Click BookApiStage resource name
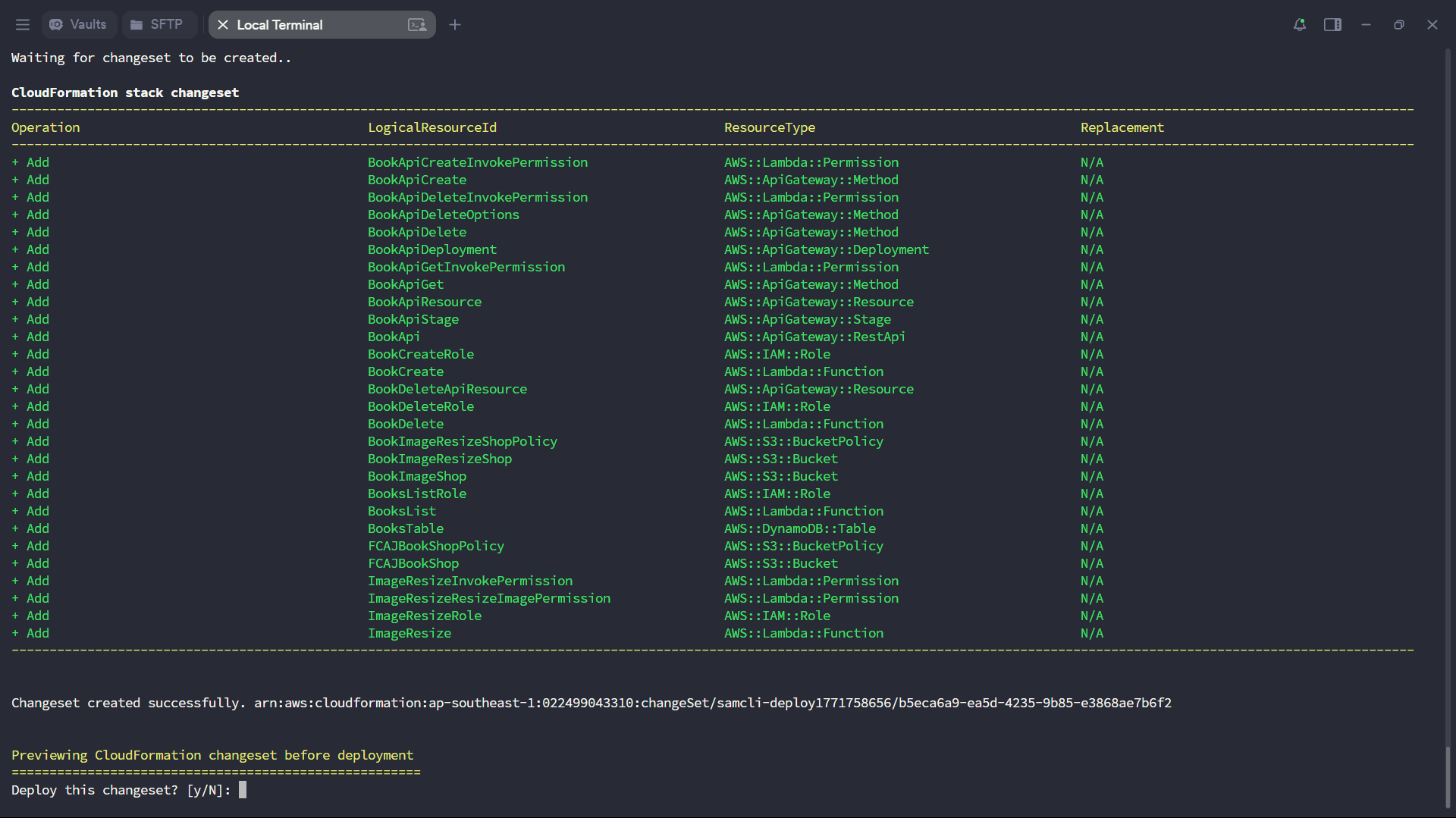The width and height of the screenshot is (1456, 818). point(413,319)
